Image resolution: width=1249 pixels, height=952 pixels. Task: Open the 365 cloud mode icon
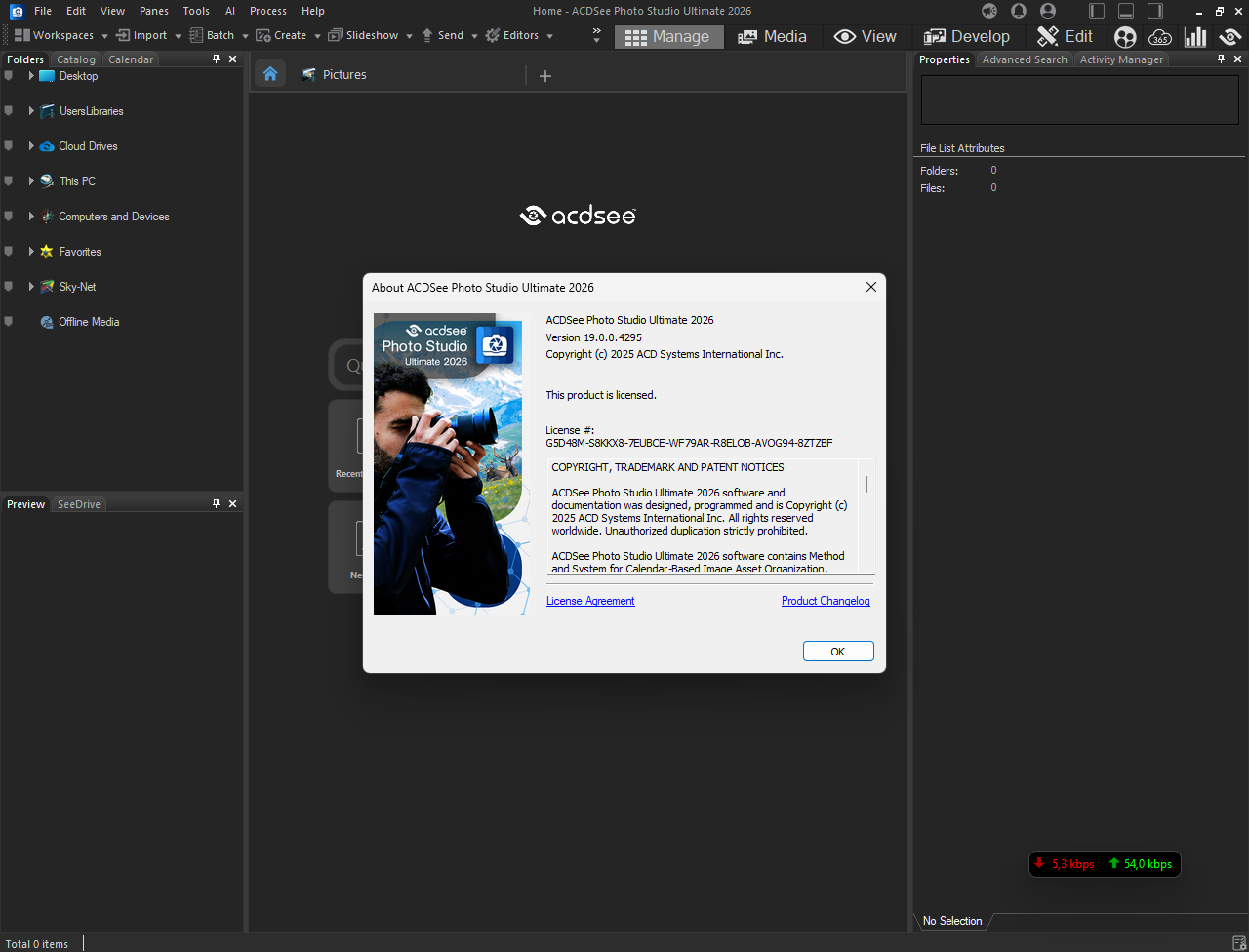point(1160,37)
